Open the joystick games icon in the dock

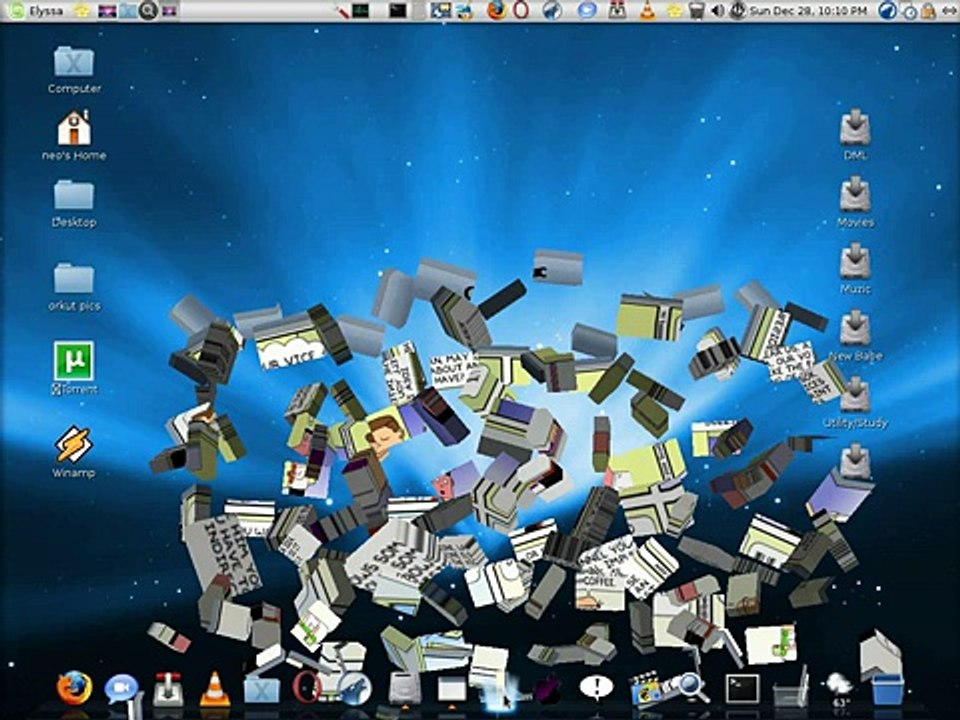pos(168,688)
